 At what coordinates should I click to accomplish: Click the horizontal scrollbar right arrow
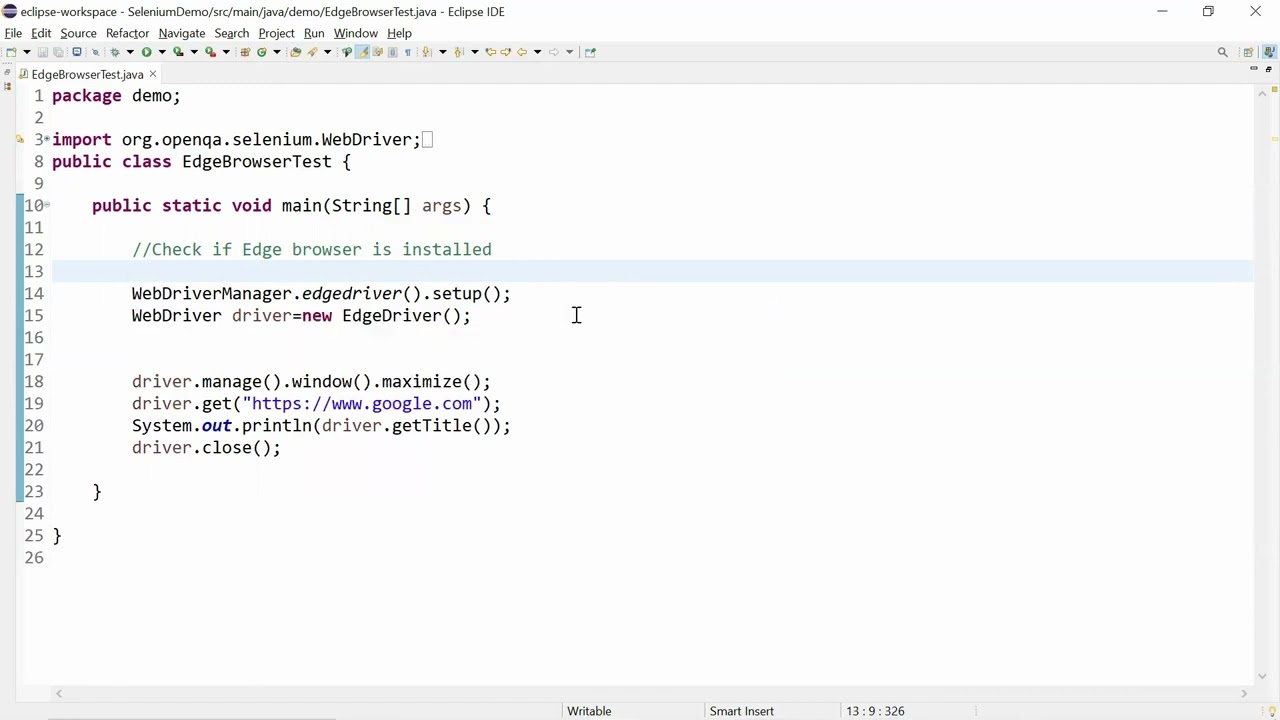click(x=1244, y=693)
